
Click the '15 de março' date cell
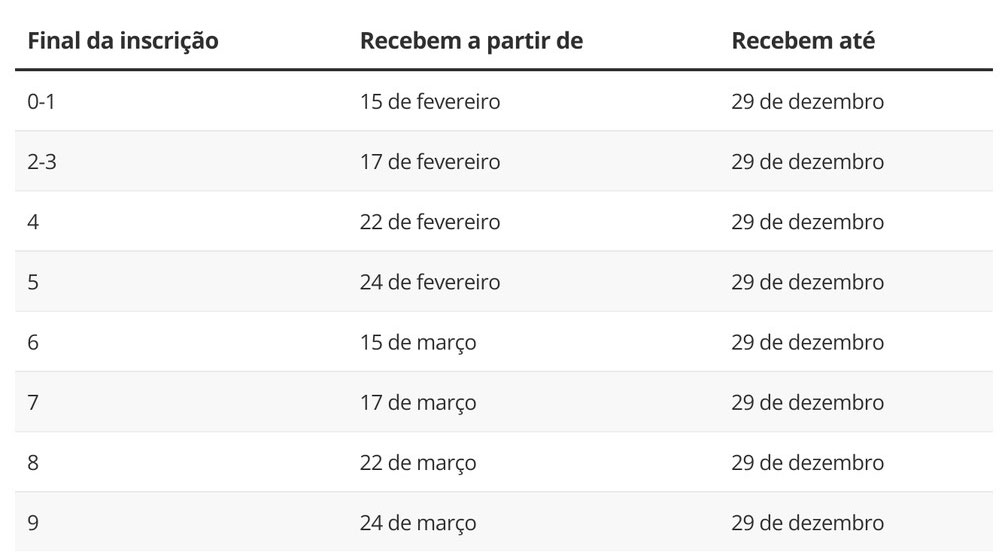[x=418, y=343]
